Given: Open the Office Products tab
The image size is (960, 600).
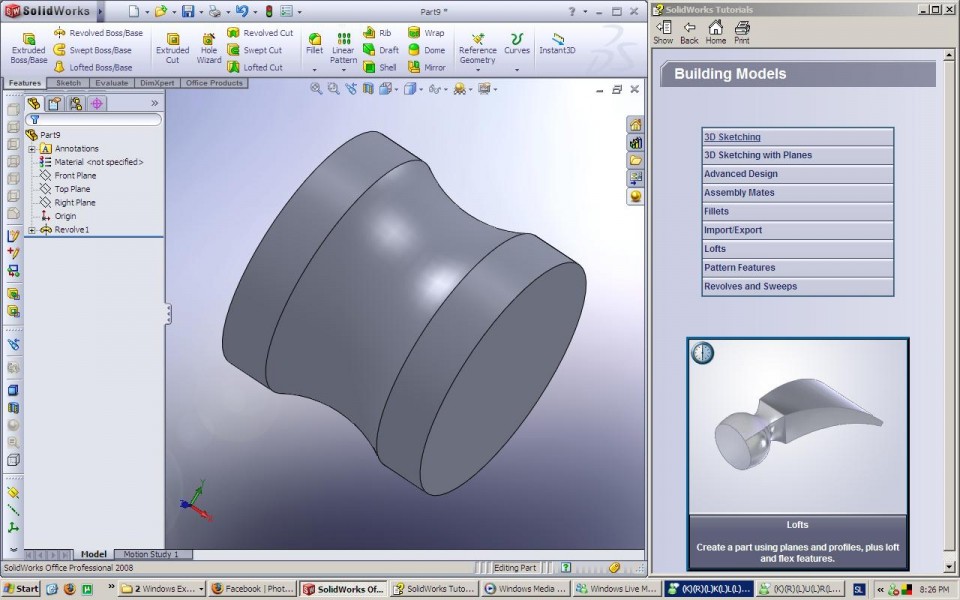Looking at the screenshot, I should point(214,83).
